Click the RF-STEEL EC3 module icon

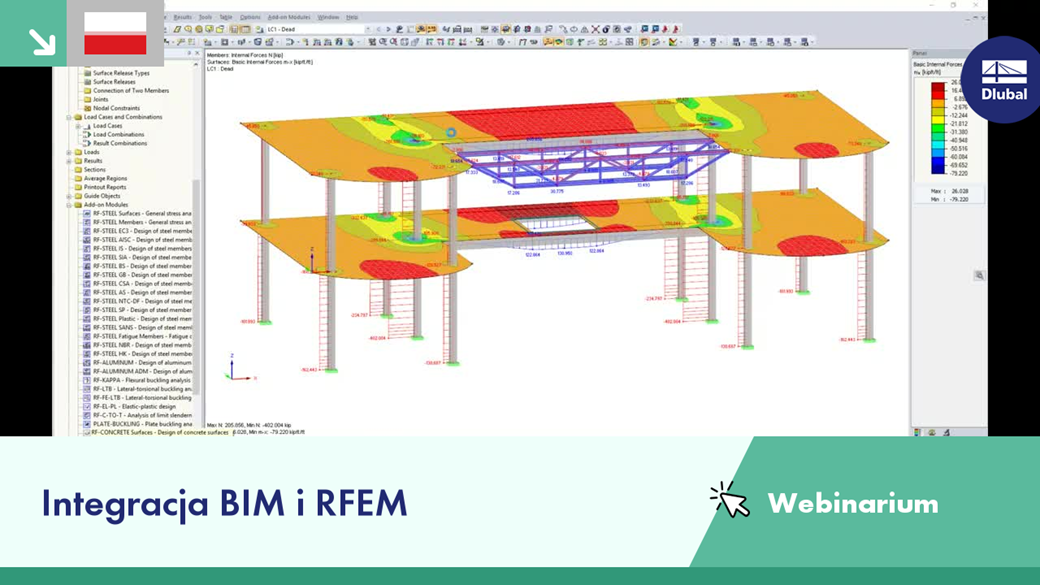(x=87, y=231)
